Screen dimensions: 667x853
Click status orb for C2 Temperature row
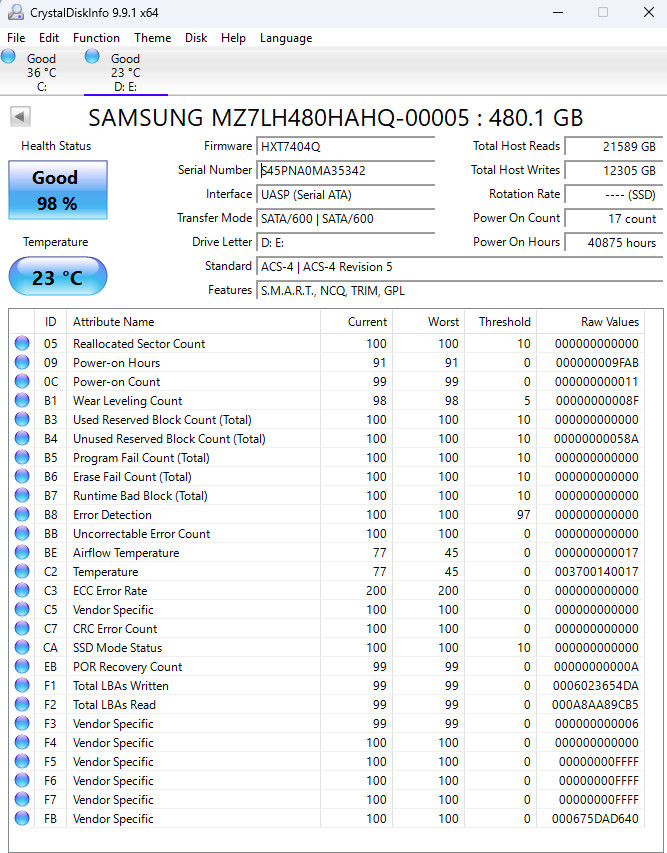[22, 571]
